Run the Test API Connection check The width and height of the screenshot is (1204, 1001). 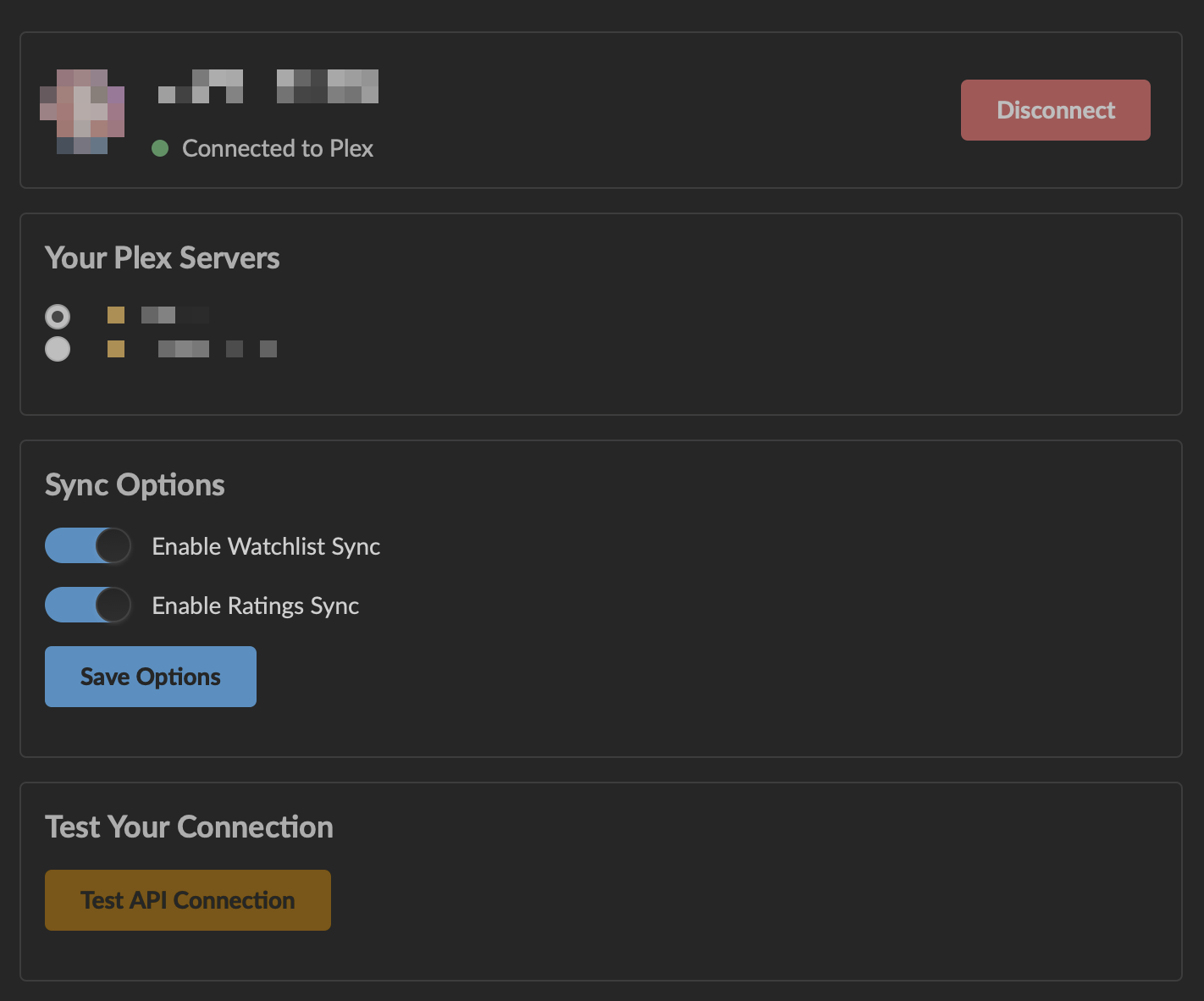tap(187, 899)
